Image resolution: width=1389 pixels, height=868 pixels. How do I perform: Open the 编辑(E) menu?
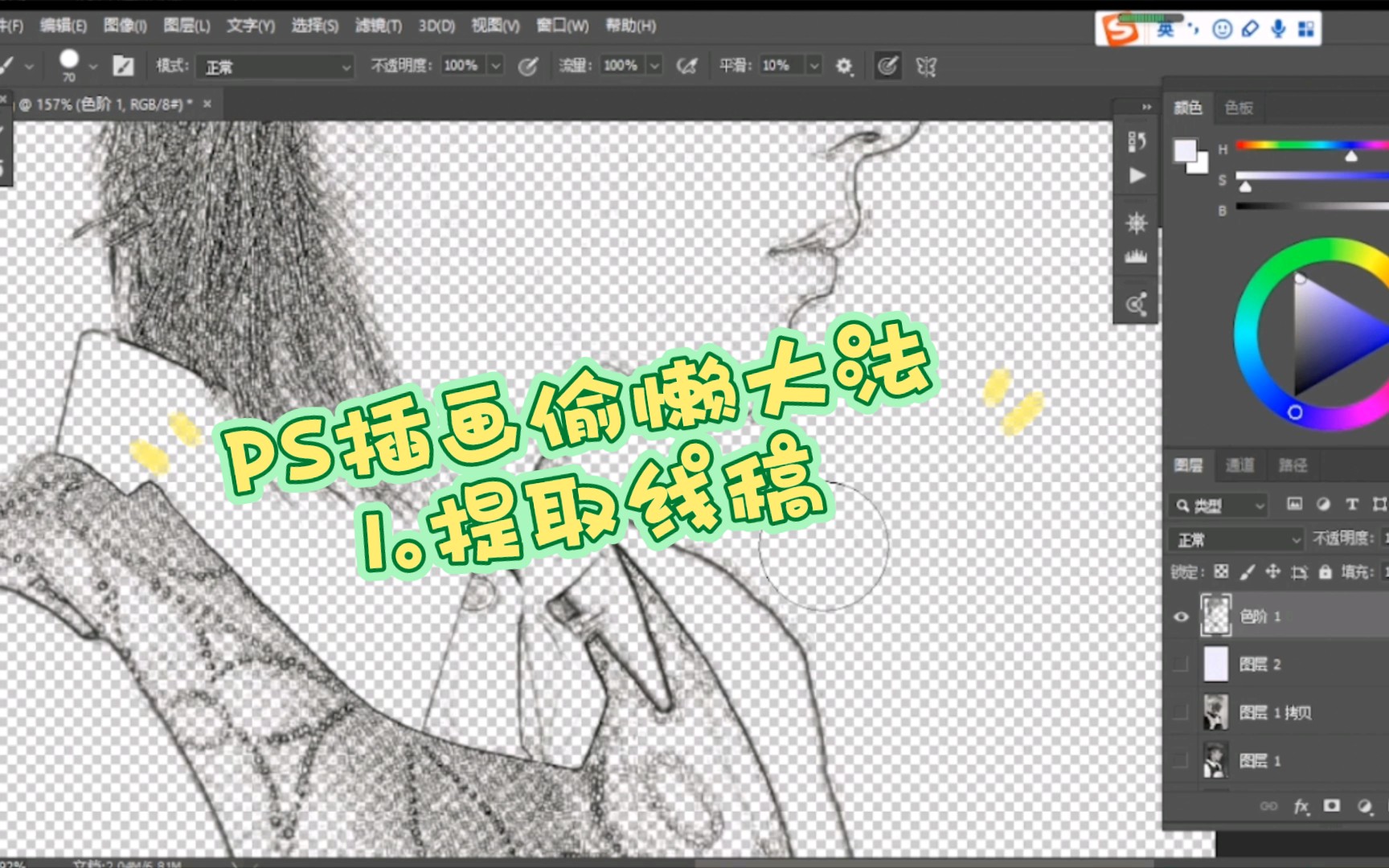64,26
